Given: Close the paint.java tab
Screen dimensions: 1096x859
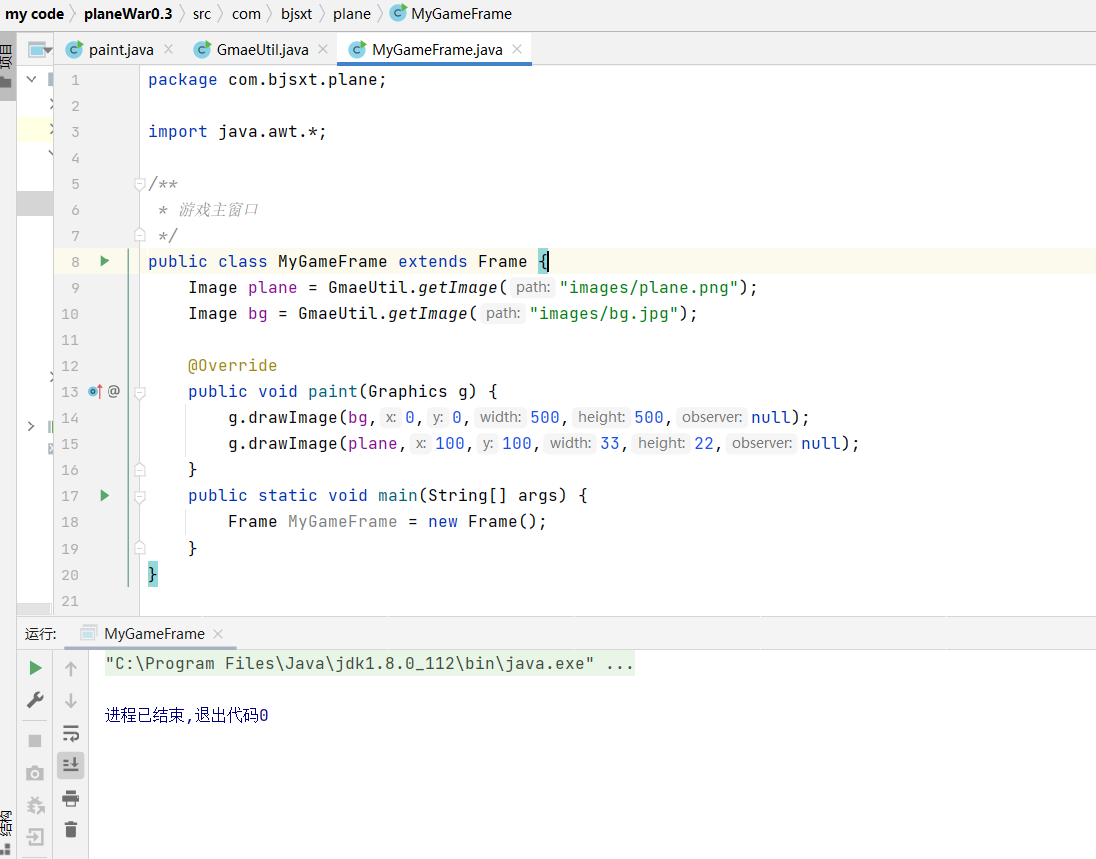Looking at the screenshot, I should coord(168,49).
